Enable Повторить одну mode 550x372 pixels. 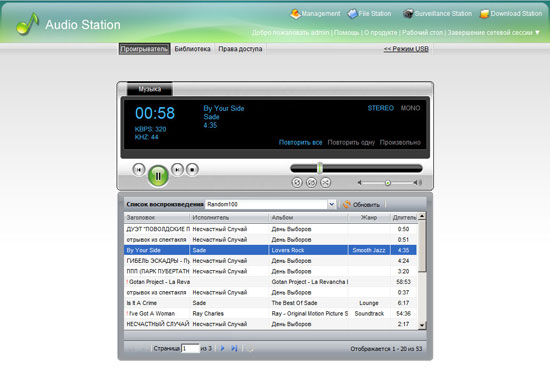[x=351, y=142]
